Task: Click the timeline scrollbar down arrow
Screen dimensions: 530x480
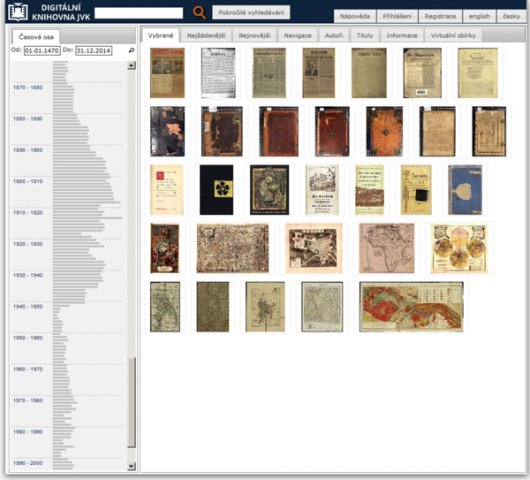Action: (x=132, y=466)
